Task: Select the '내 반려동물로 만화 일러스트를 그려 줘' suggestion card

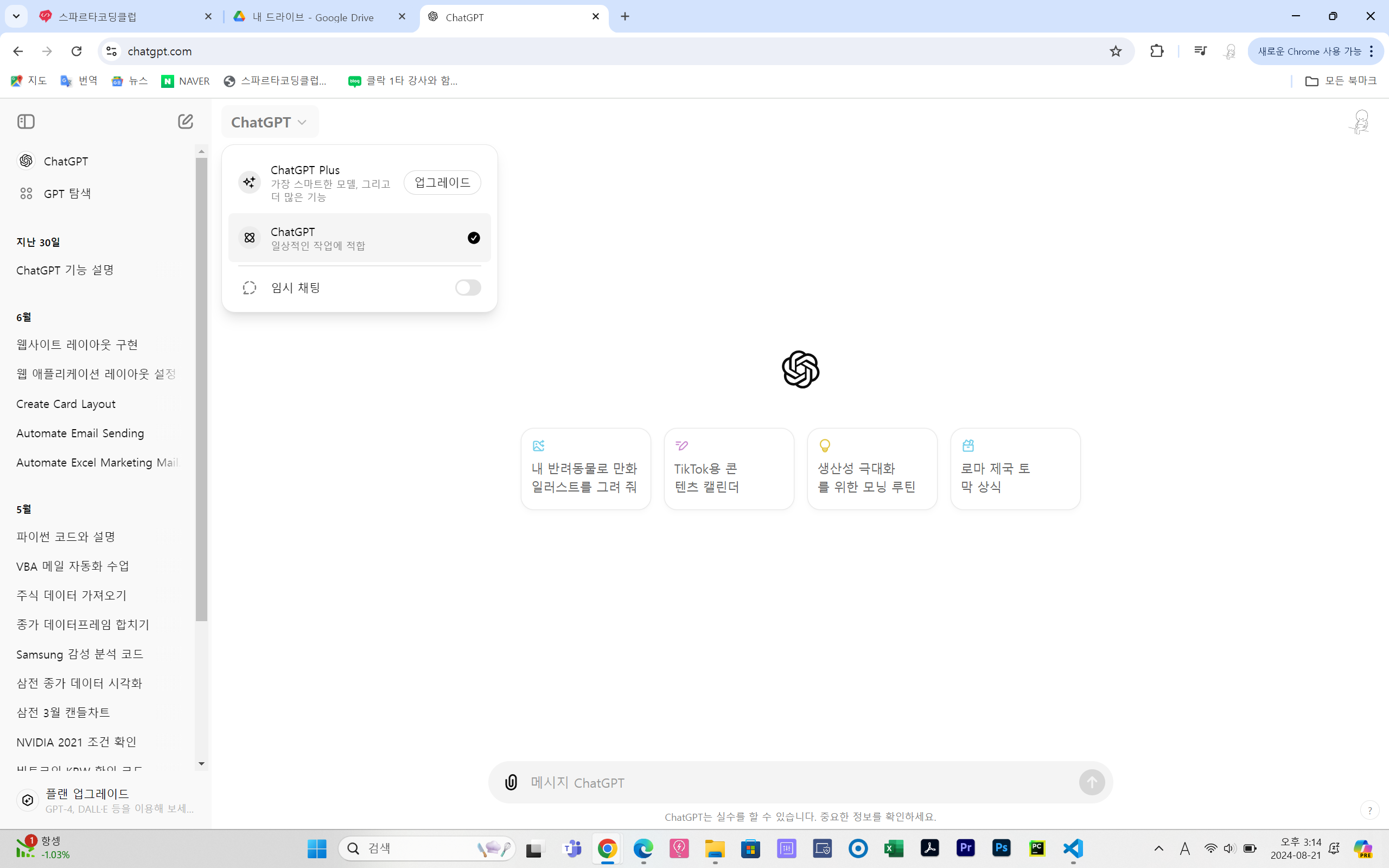Action: click(585, 468)
